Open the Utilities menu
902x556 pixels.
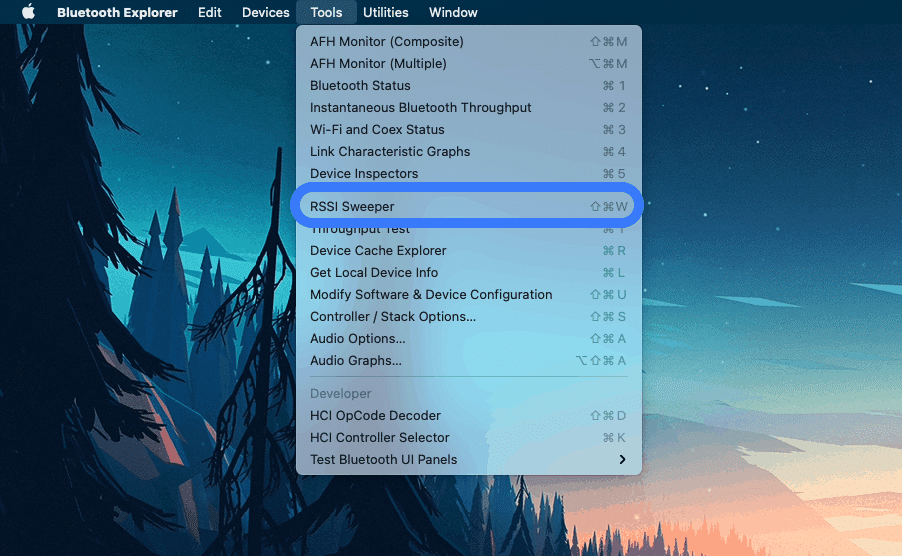click(x=385, y=12)
